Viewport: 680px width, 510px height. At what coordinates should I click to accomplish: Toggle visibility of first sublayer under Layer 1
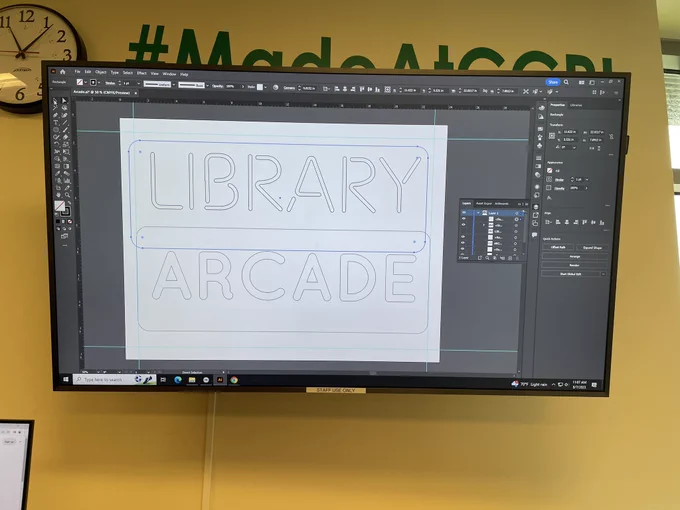[x=464, y=219]
